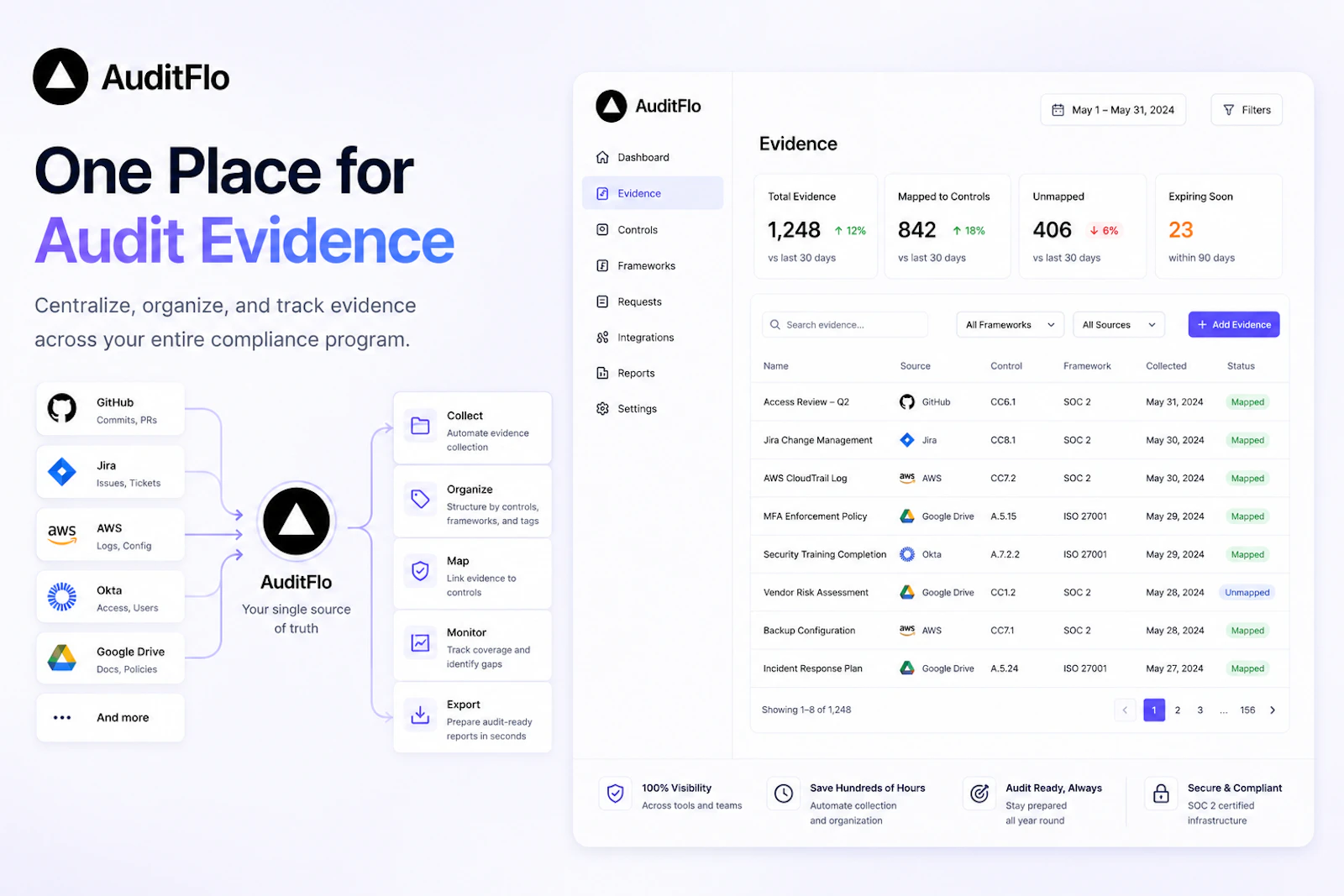
Task: Open the All Frameworks dropdown
Action: [1011, 325]
